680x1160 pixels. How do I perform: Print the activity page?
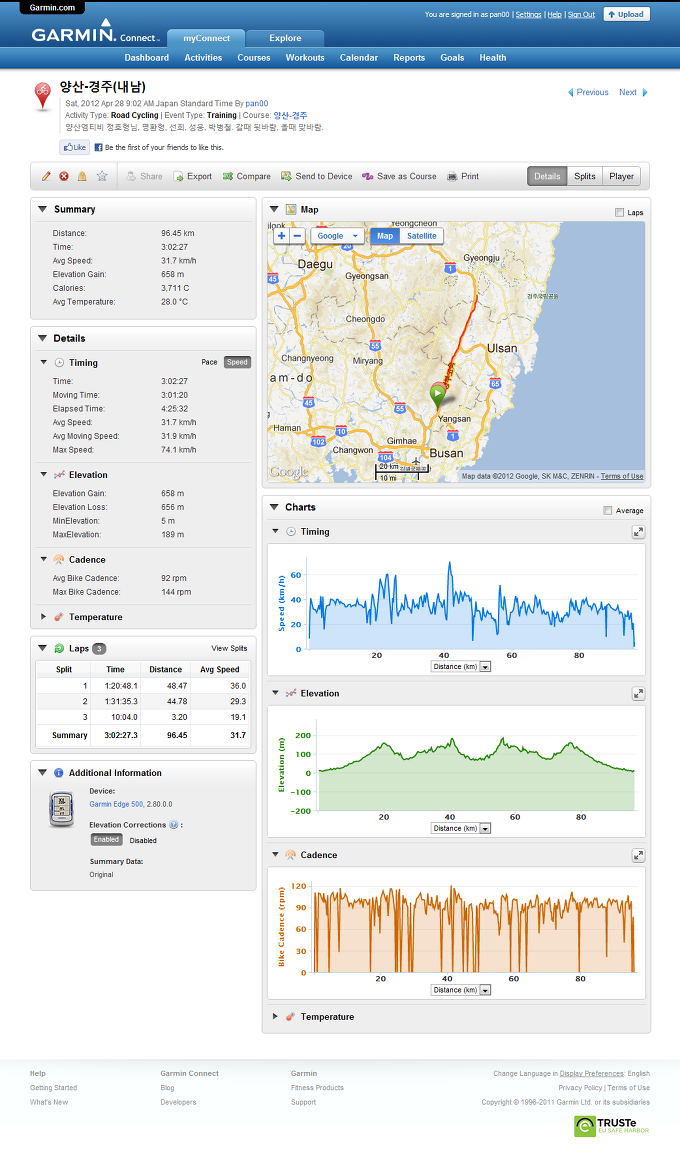463,176
